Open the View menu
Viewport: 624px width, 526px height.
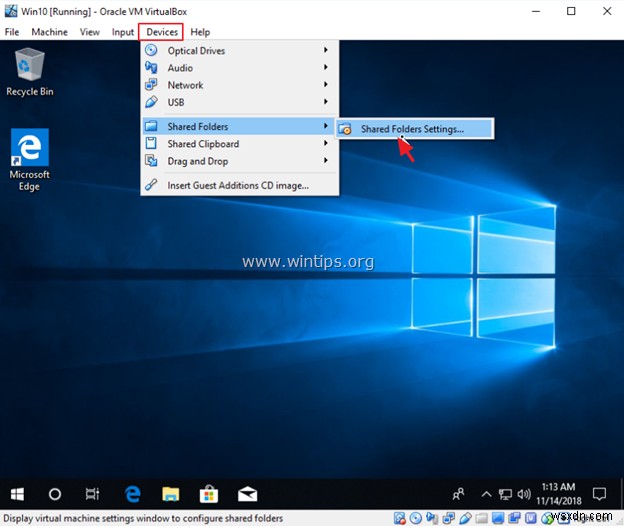point(90,32)
